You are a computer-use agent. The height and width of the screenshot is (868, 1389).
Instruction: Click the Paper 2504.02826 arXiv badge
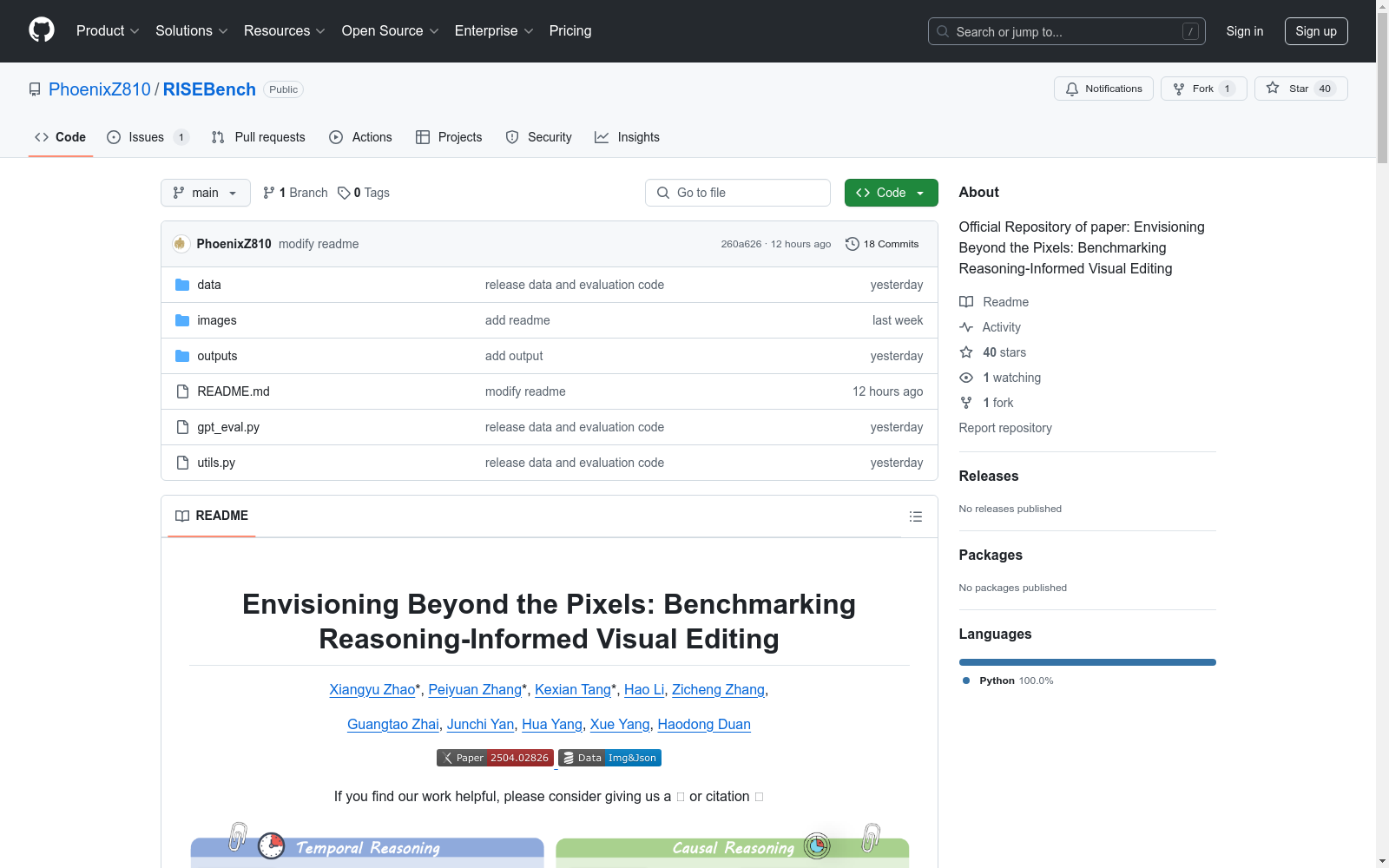(x=495, y=758)
